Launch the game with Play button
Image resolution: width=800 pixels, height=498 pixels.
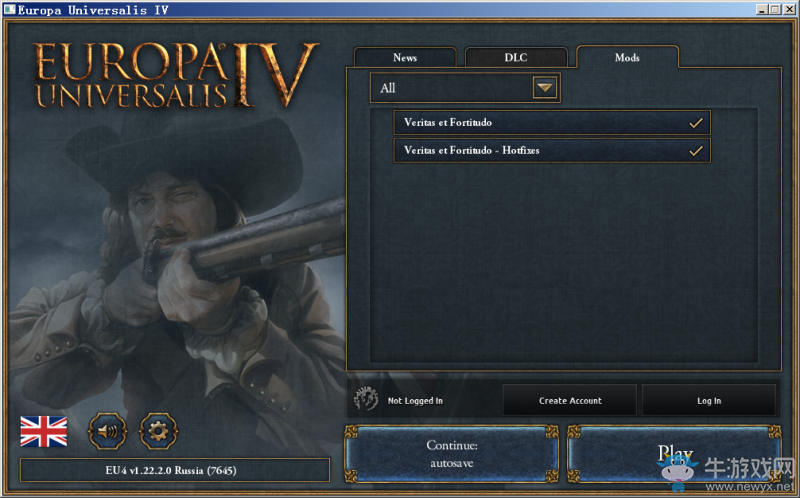click(674, 454)
